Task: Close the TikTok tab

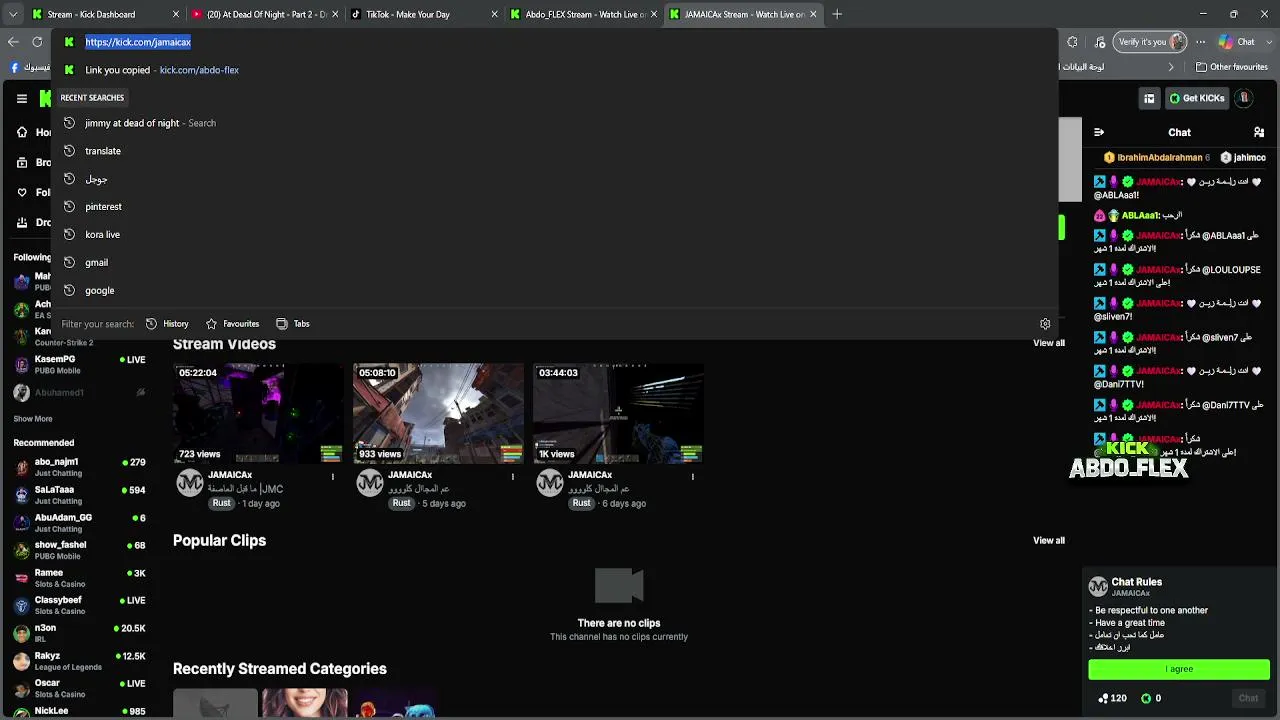Action: point(495,15)
